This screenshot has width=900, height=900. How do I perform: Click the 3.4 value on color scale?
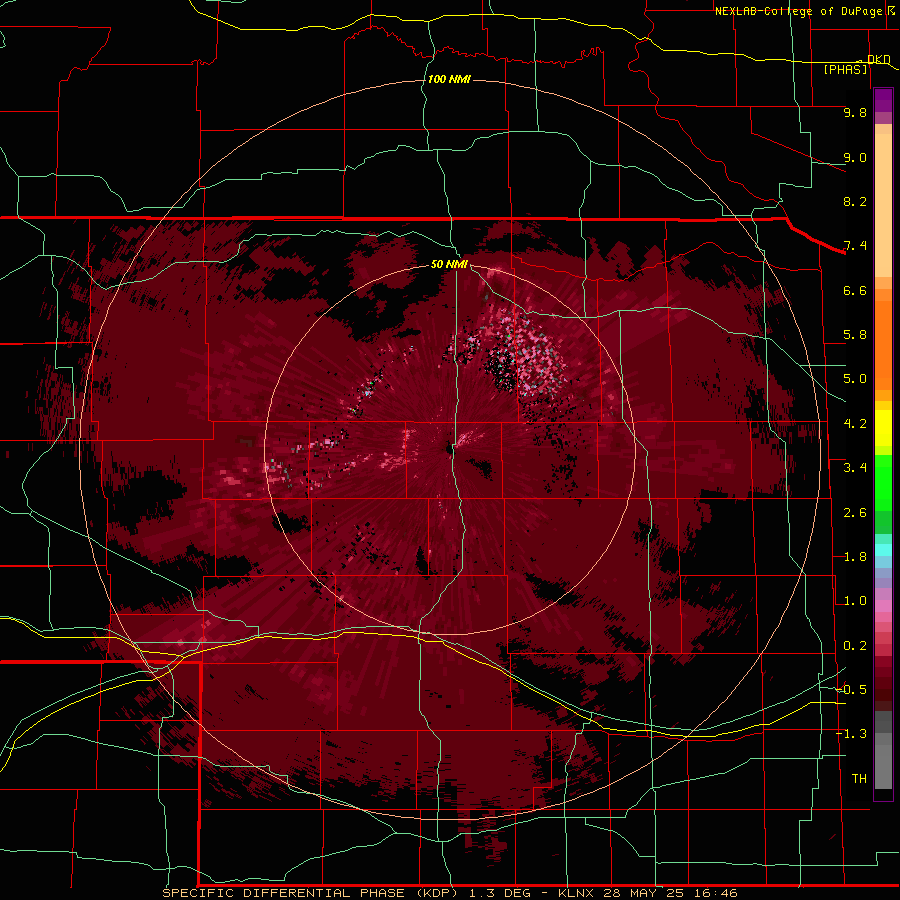855,468
